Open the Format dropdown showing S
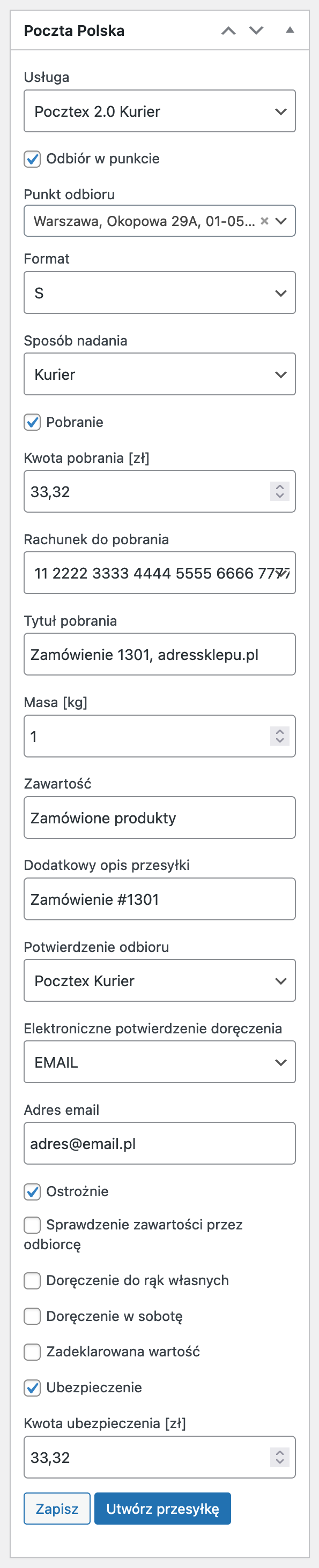 pyautogui.click(x=160, y=293)
